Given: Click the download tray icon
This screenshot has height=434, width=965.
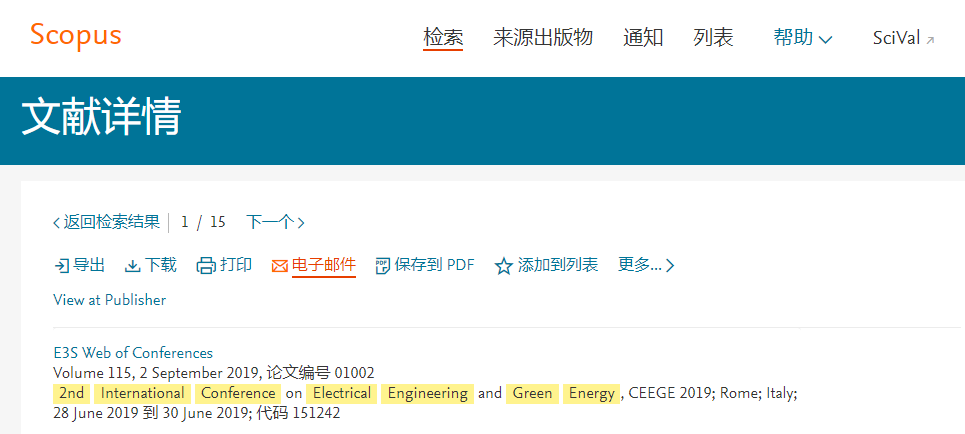Looking at the screenshot, I should click(x=132, y=266).
